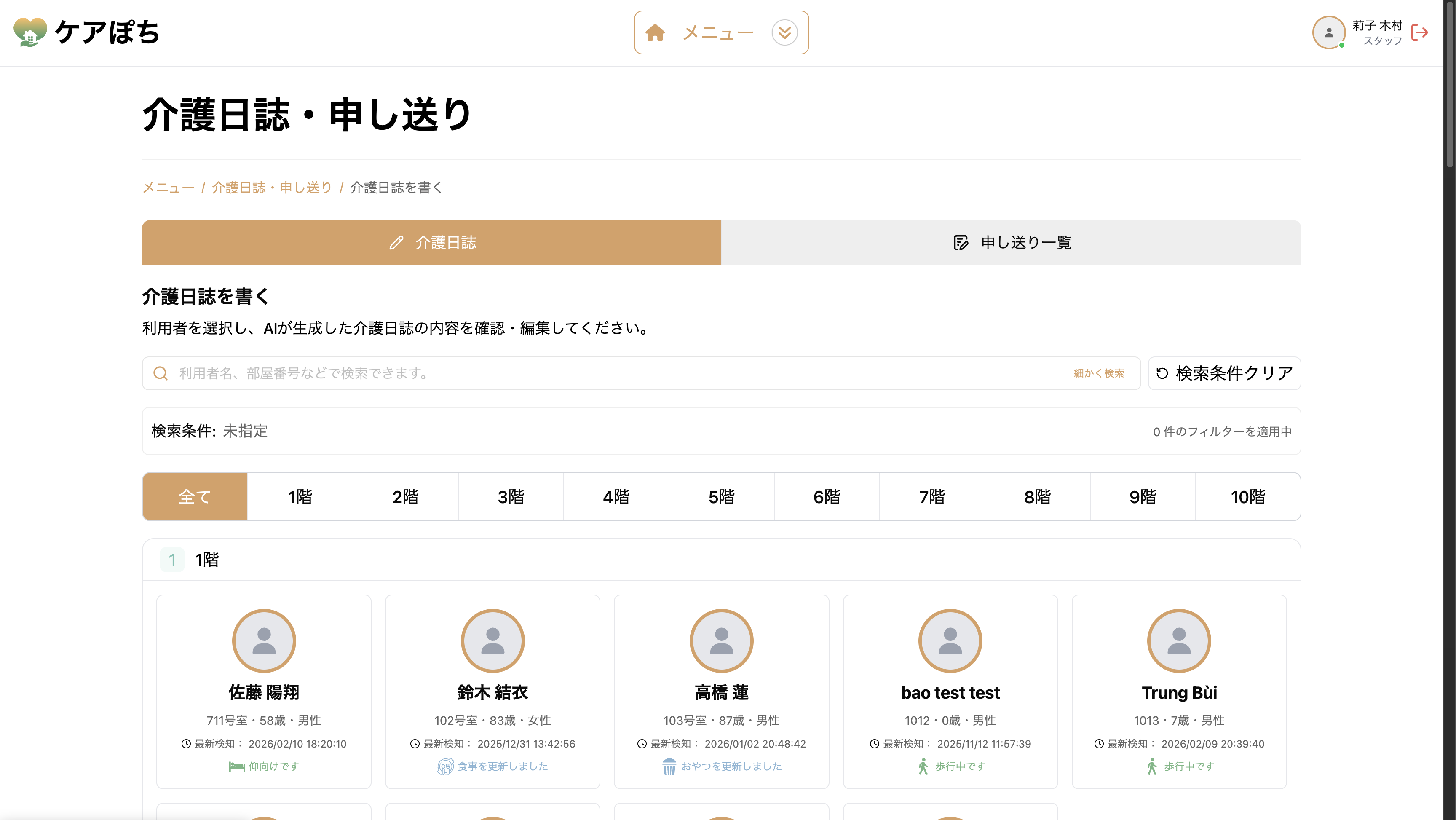1456x820 pixels.
Task: Select the 2階 floor filter
Action: (406, 496)
